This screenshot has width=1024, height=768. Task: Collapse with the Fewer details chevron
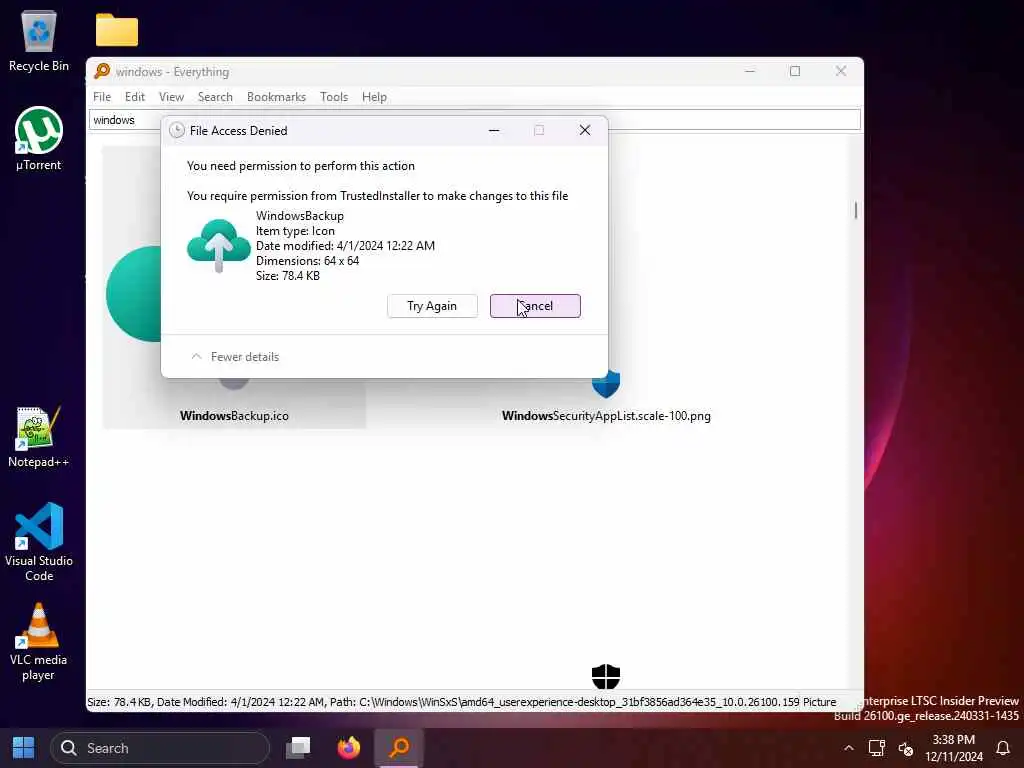pyautogui.click(x=196, y=357)
